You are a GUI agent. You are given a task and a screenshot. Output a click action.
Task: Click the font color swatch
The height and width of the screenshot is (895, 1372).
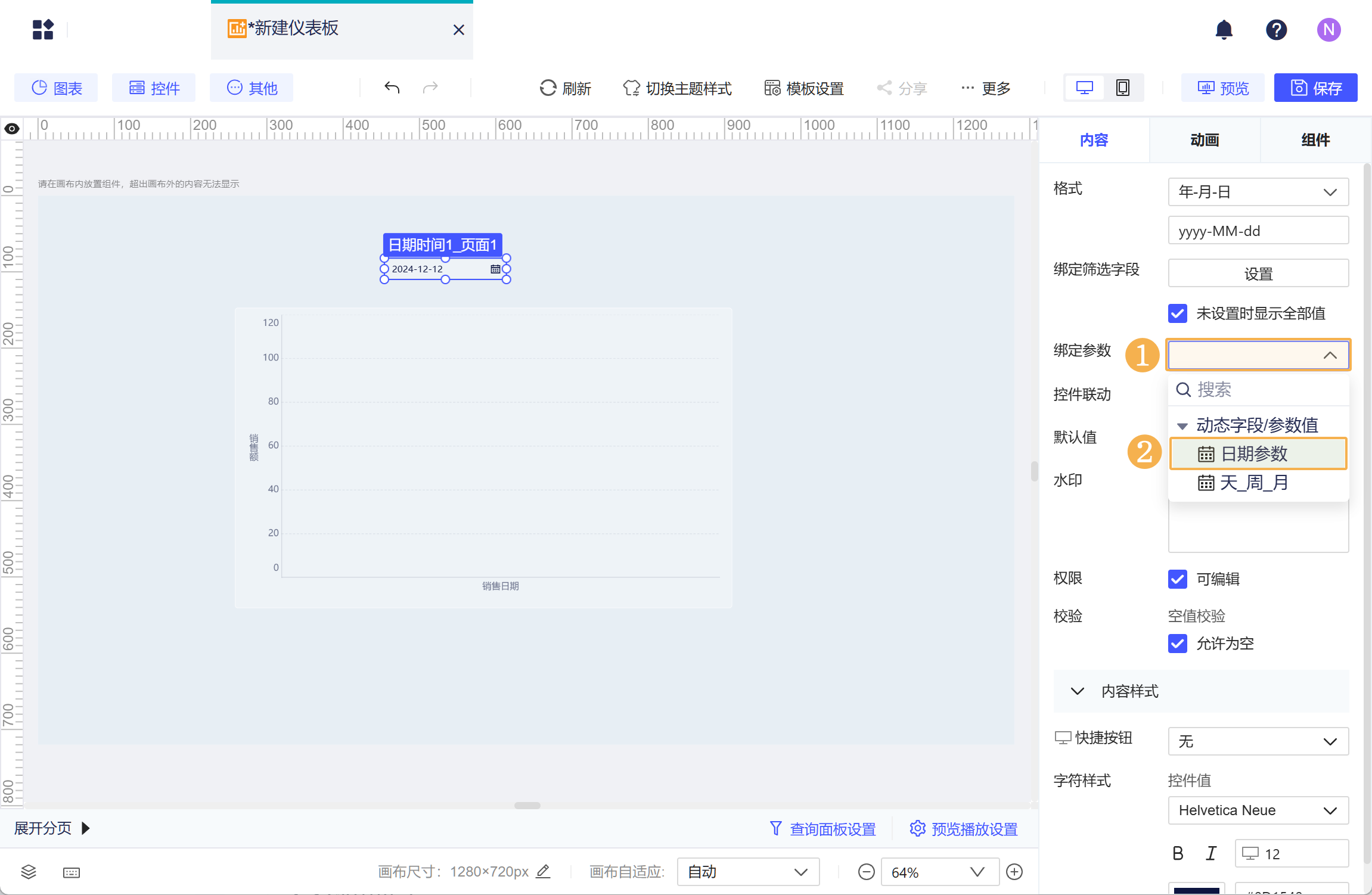(x=1196, y=890)
